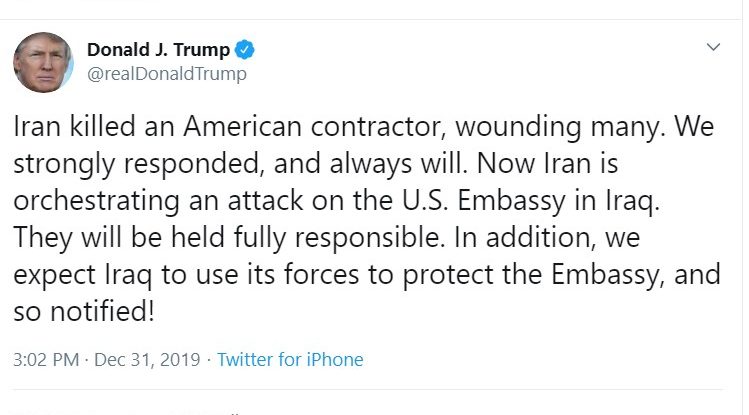Click Donald J. Trump's profile avatar
The width and height of the screenshot is (749, 415).
pyautogui.click(x=43, y=62)
